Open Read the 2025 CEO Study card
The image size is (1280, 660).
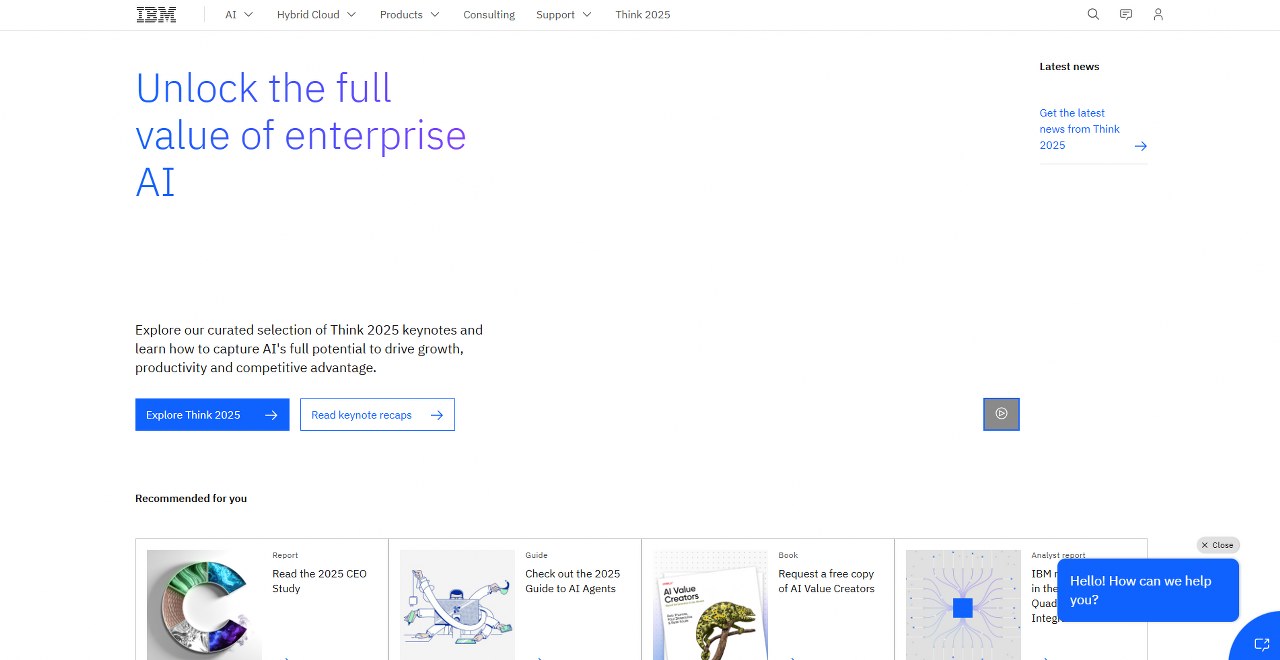[x=262, y=599]
